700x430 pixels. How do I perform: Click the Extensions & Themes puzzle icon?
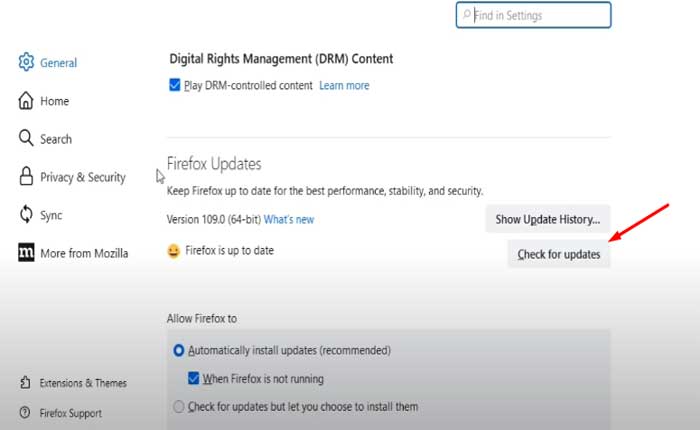click(23, 383)
